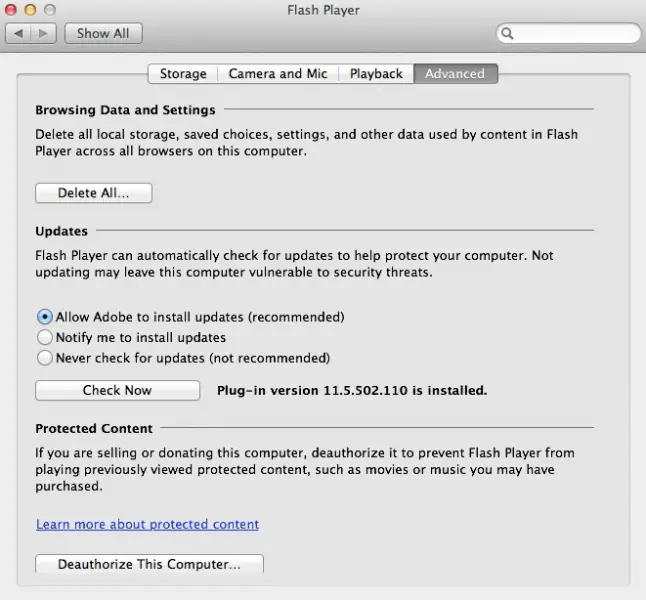Switch to the Playback tab
This screenshot has height=600, width=646.
376,74
